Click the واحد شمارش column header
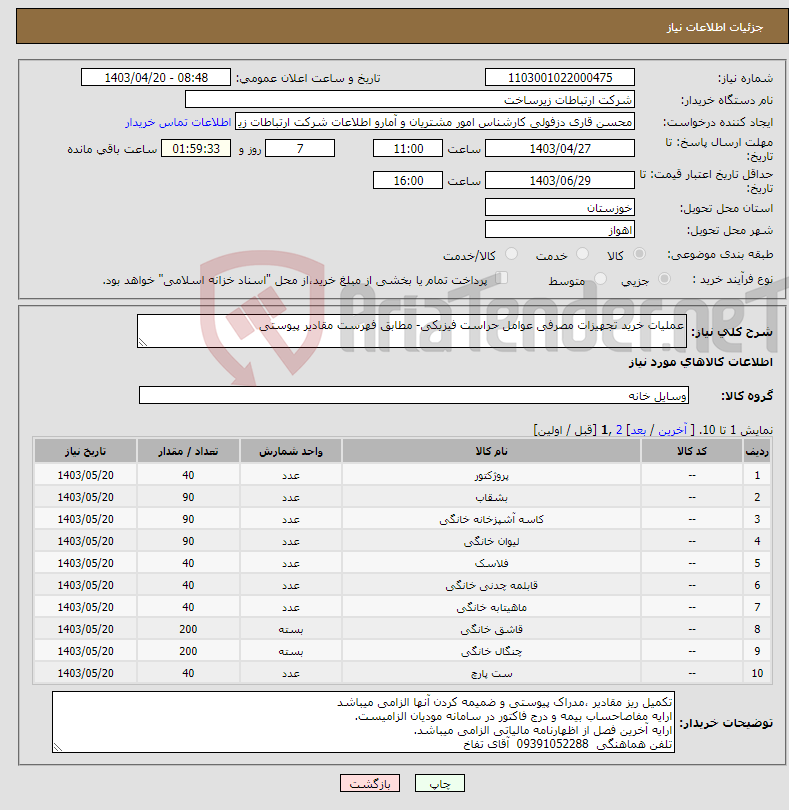Image resolution: width=789 pixels, height=810 pixels. (290, 451)
